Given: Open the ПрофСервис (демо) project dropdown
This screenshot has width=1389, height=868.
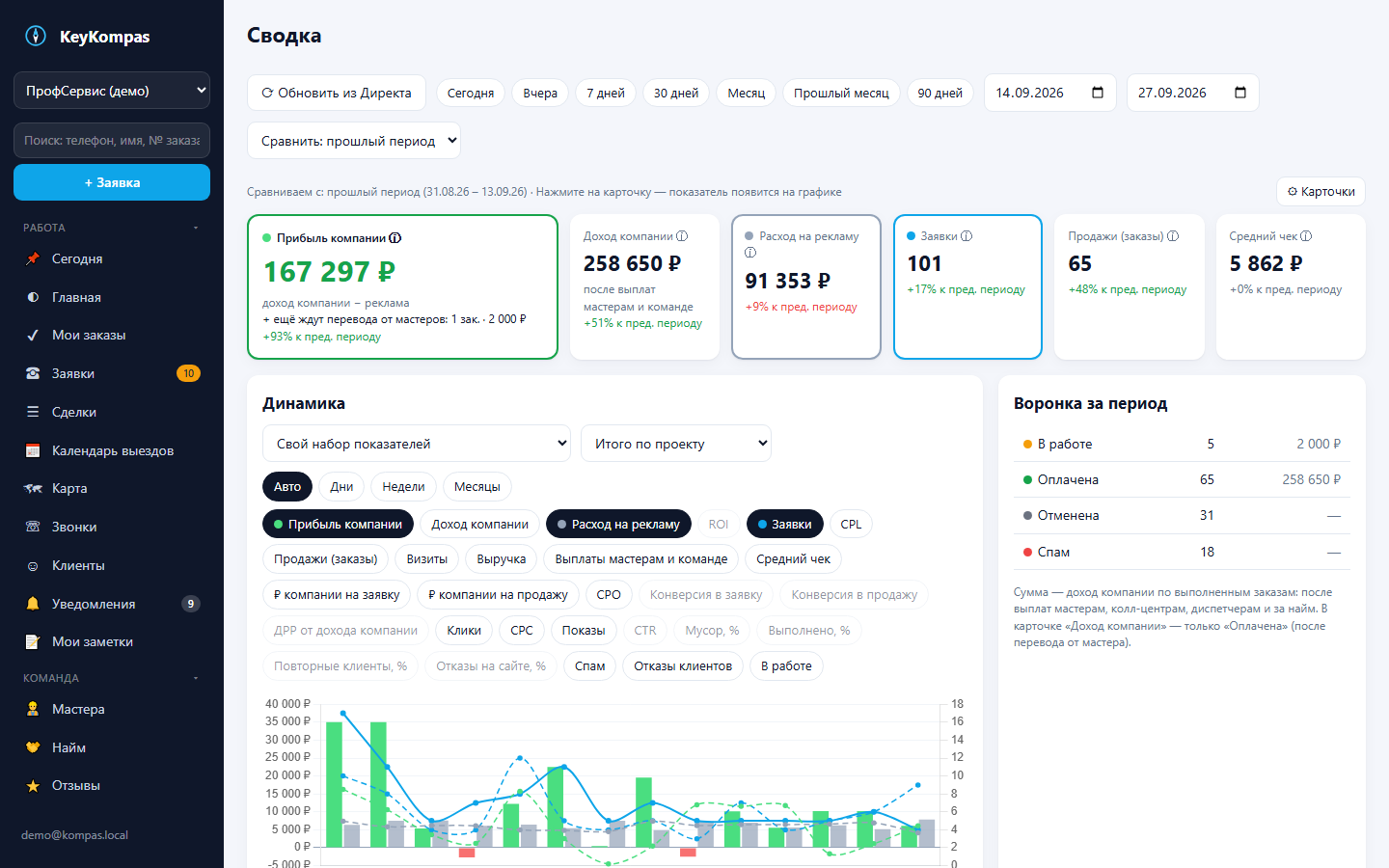Looking at the screenshot, I should tap(112, 91).
